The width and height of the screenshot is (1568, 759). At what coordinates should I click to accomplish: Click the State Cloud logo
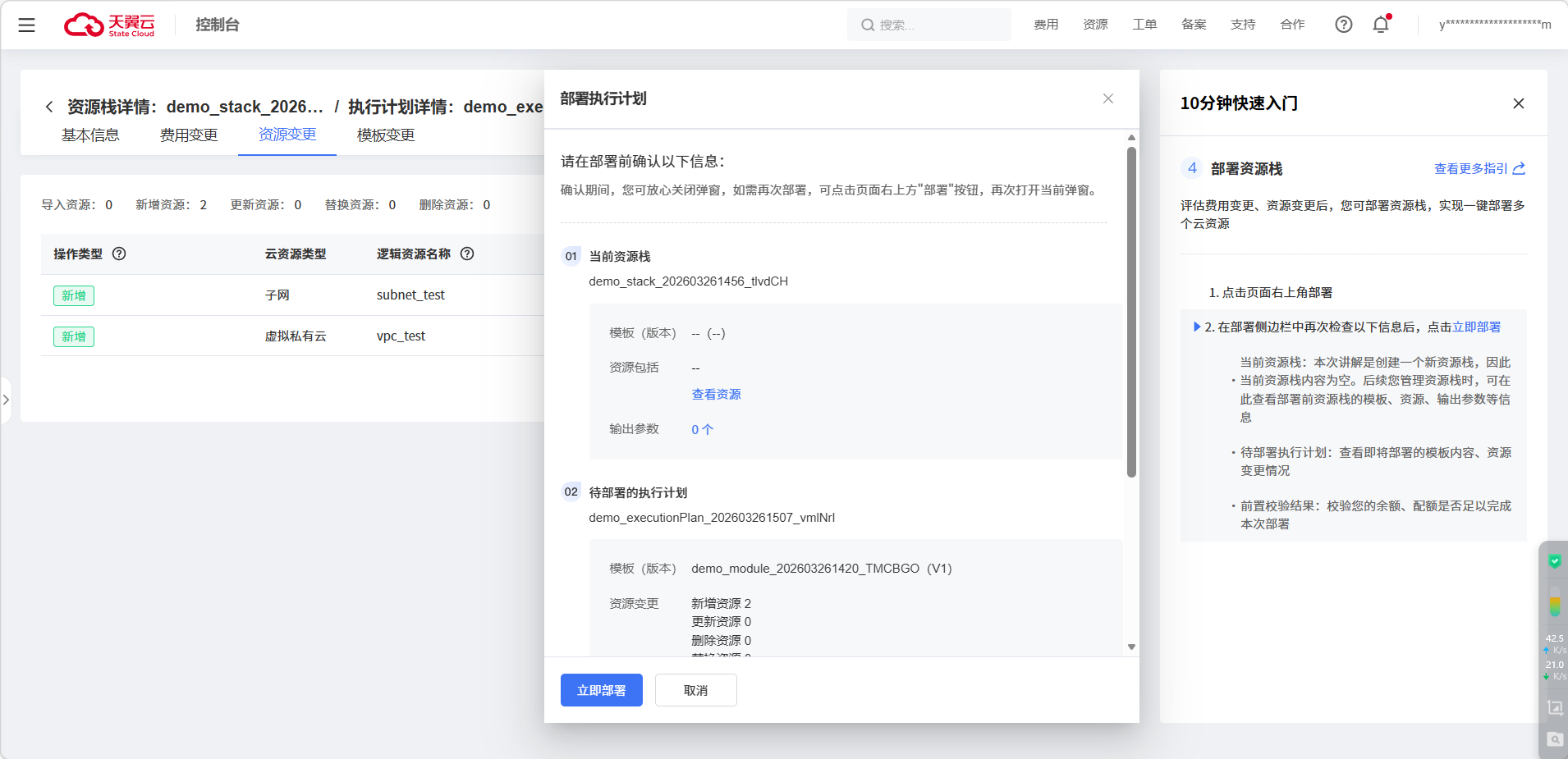click(110, 25)
